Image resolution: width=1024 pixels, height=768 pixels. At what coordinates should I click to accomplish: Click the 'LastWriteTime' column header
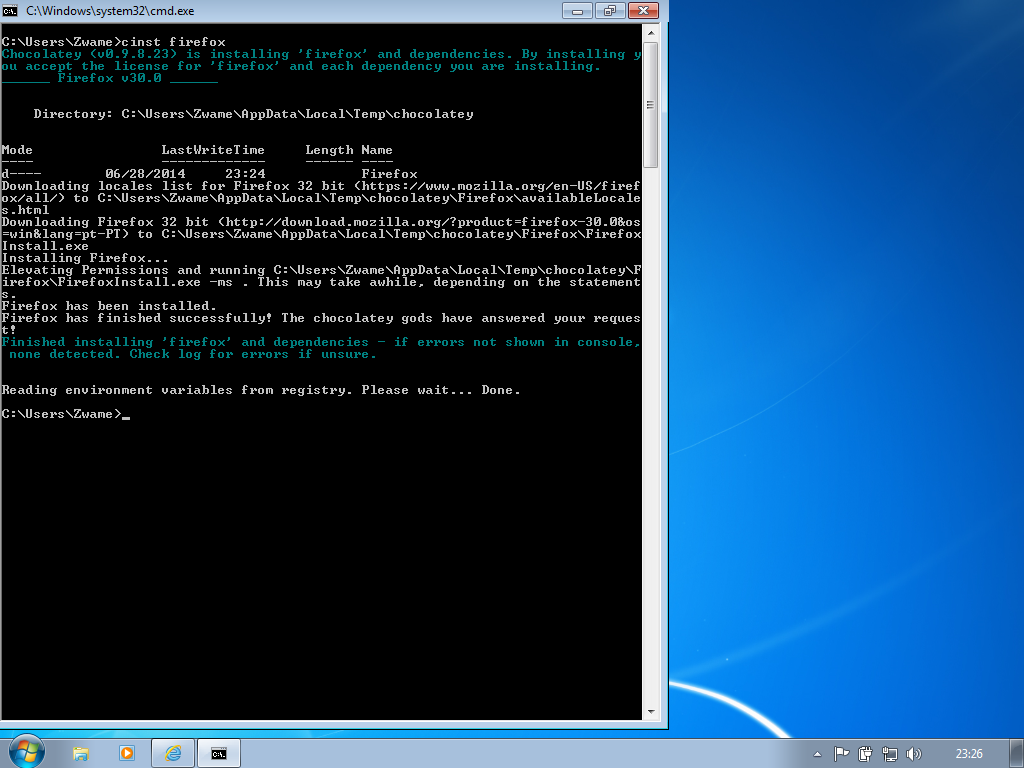(x=213, y=150)
